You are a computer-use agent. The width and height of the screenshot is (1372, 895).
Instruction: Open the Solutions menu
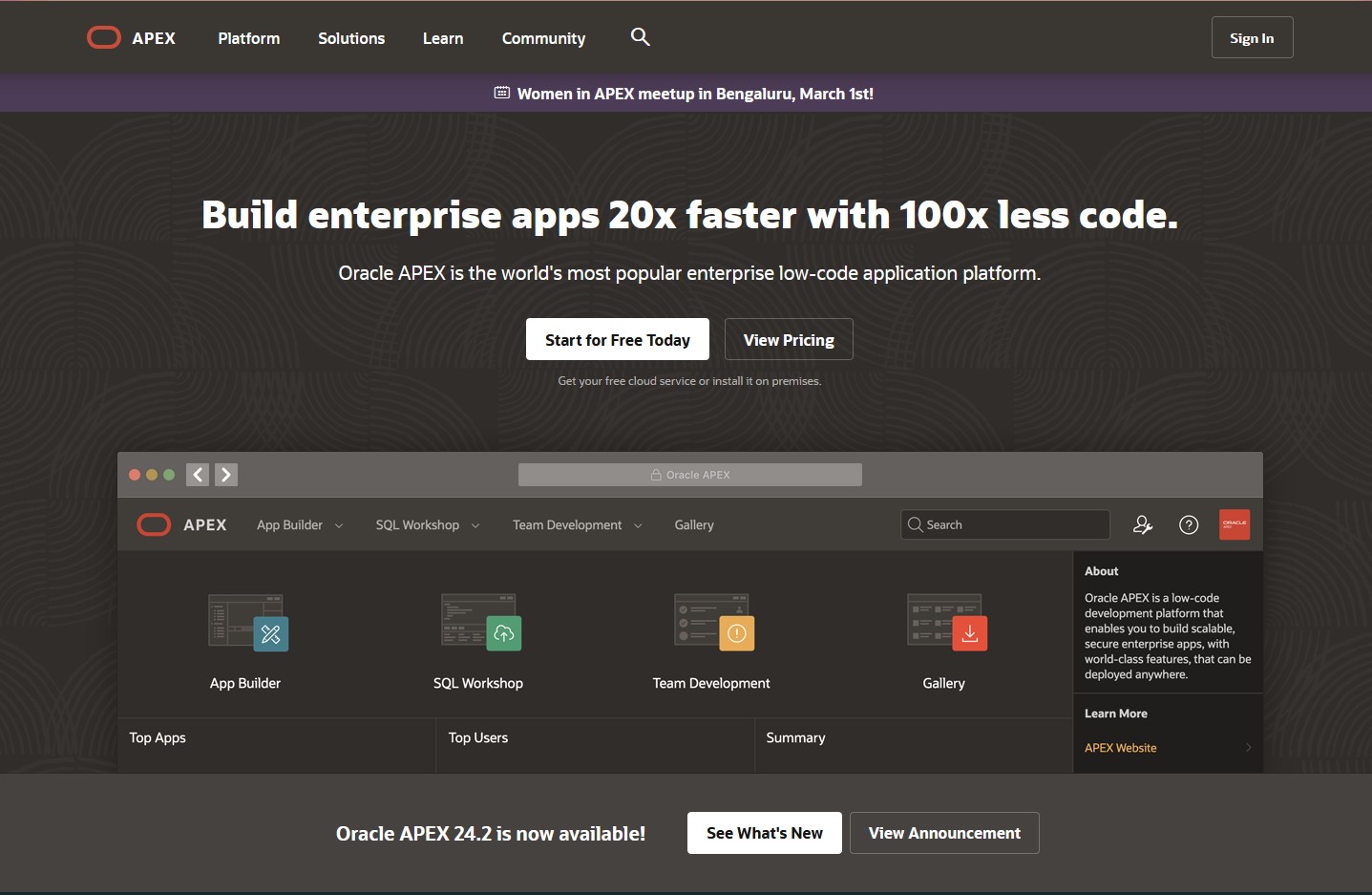tap(351, 38)
